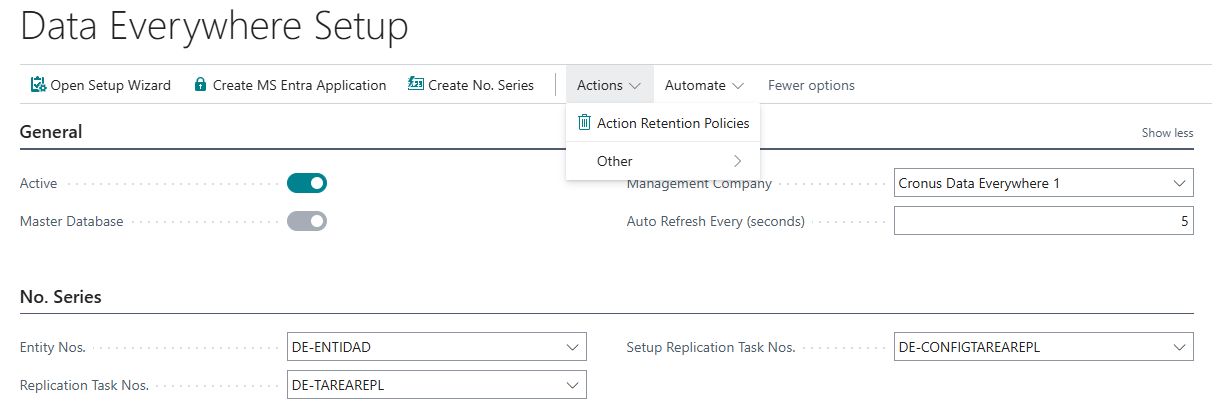Open the Actions dropdown menu
This screenshot has width=1212, height=414.
(609, 85)
